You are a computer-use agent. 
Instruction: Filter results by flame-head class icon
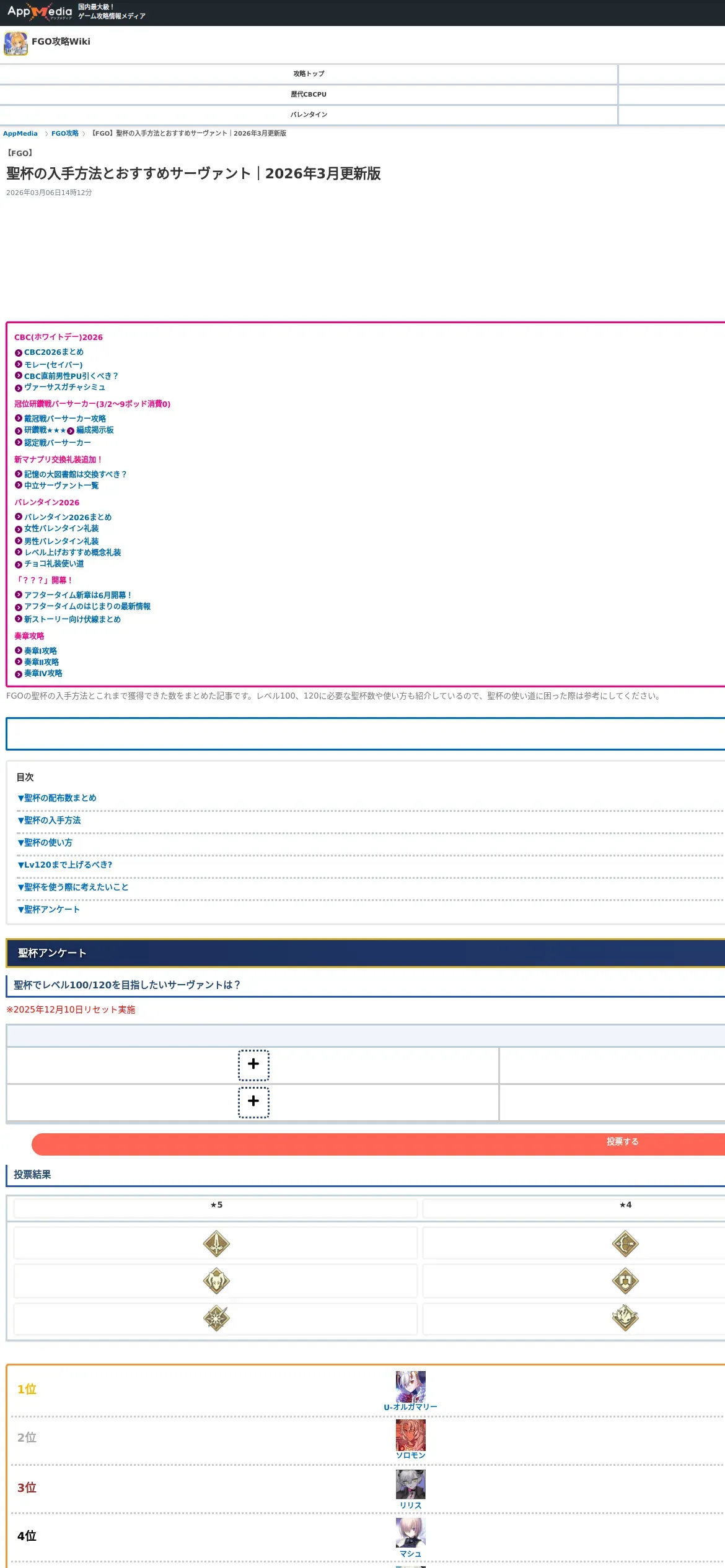click(625, 1318)
